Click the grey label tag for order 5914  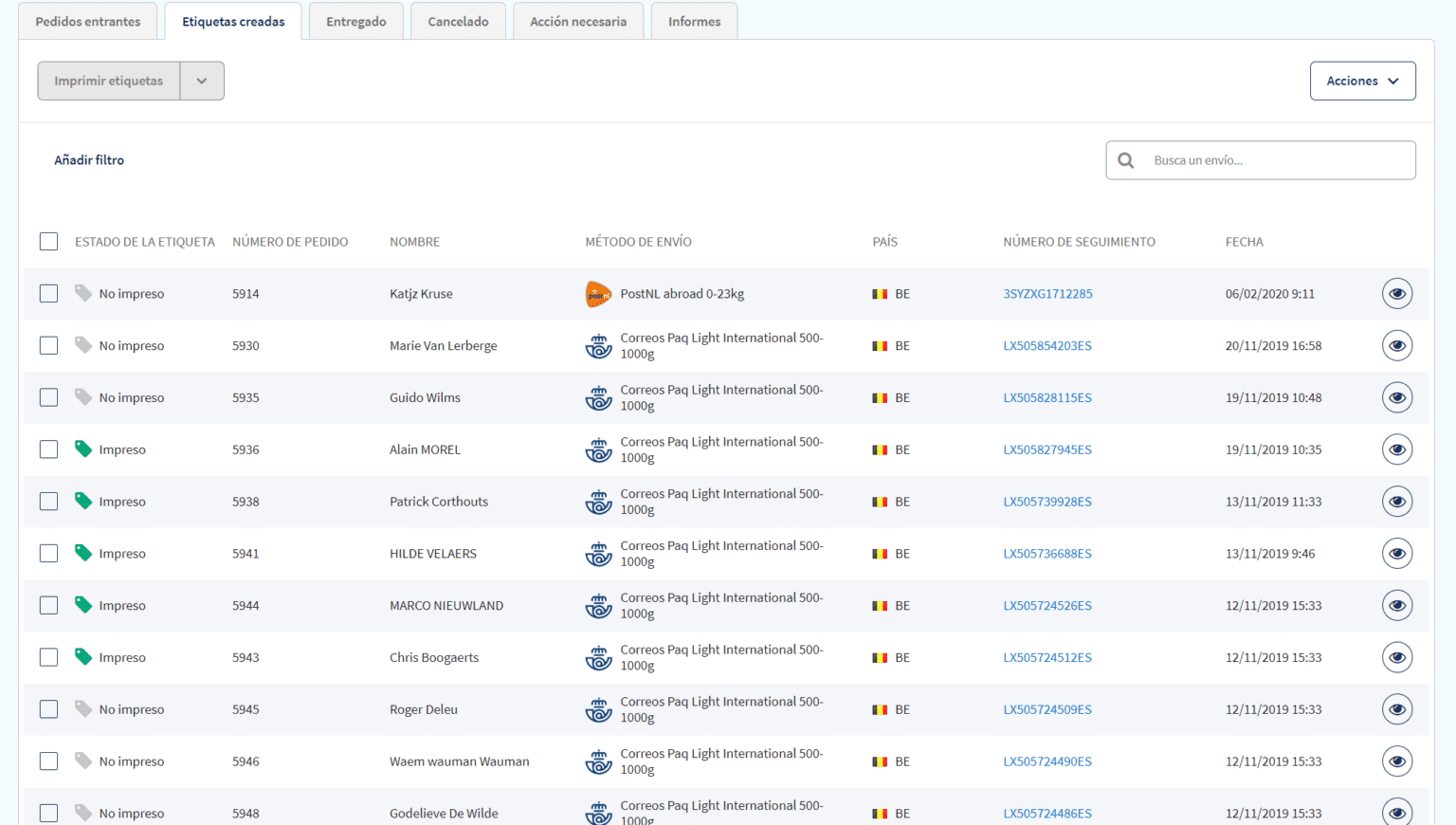coord(83,293)
